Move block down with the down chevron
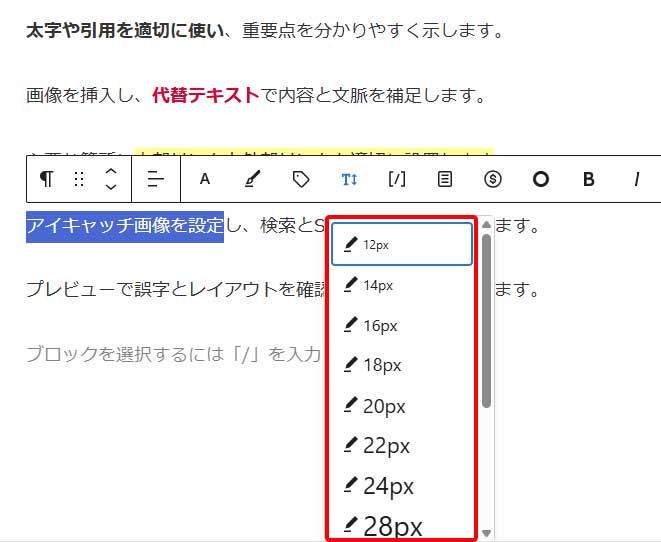 (x=111, y=188)
